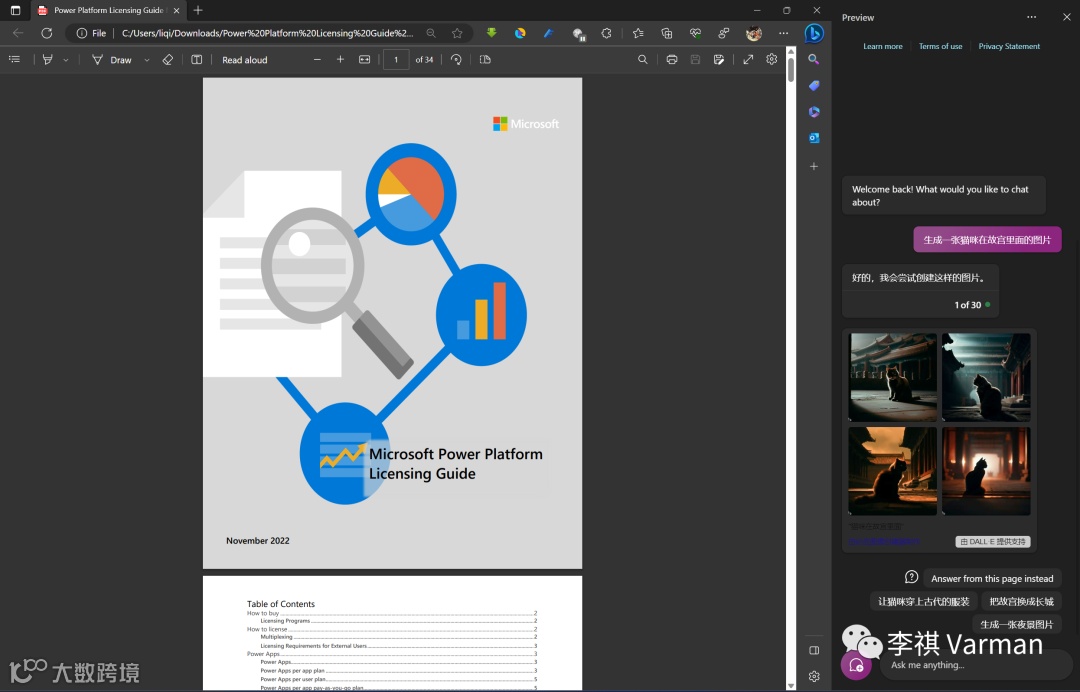The image size is (1080, 692).
Task: Expand the Draw tool options arrow
Action: (x=147, y=60)
